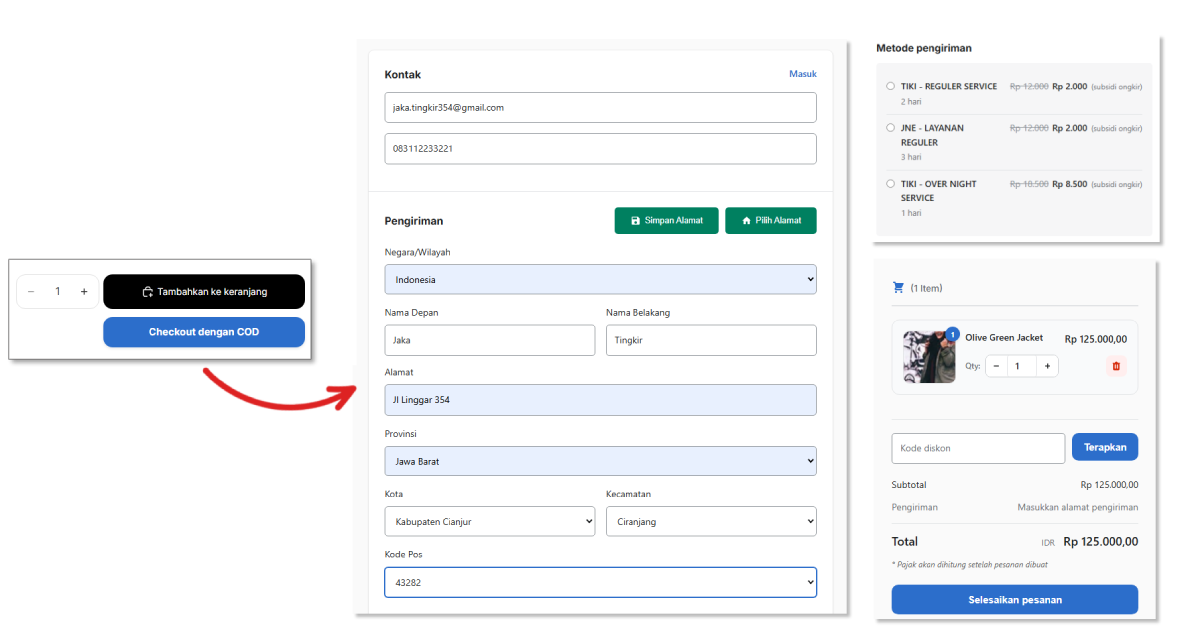This screenshot has width=1200, height=643.
Task: Click the shopping cart icon above item list
Action: pyautogui.click(x=898, y=288)
